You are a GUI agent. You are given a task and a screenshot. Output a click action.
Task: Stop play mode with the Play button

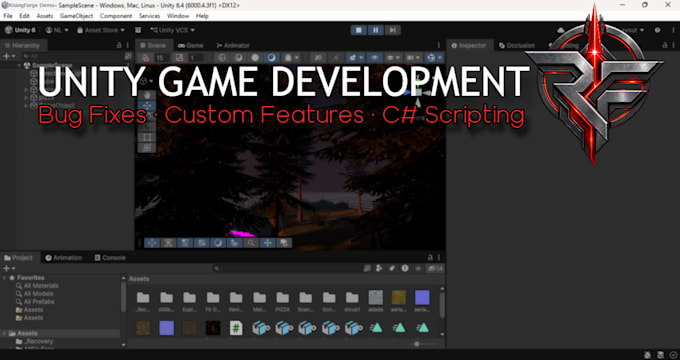pos(359,30)
